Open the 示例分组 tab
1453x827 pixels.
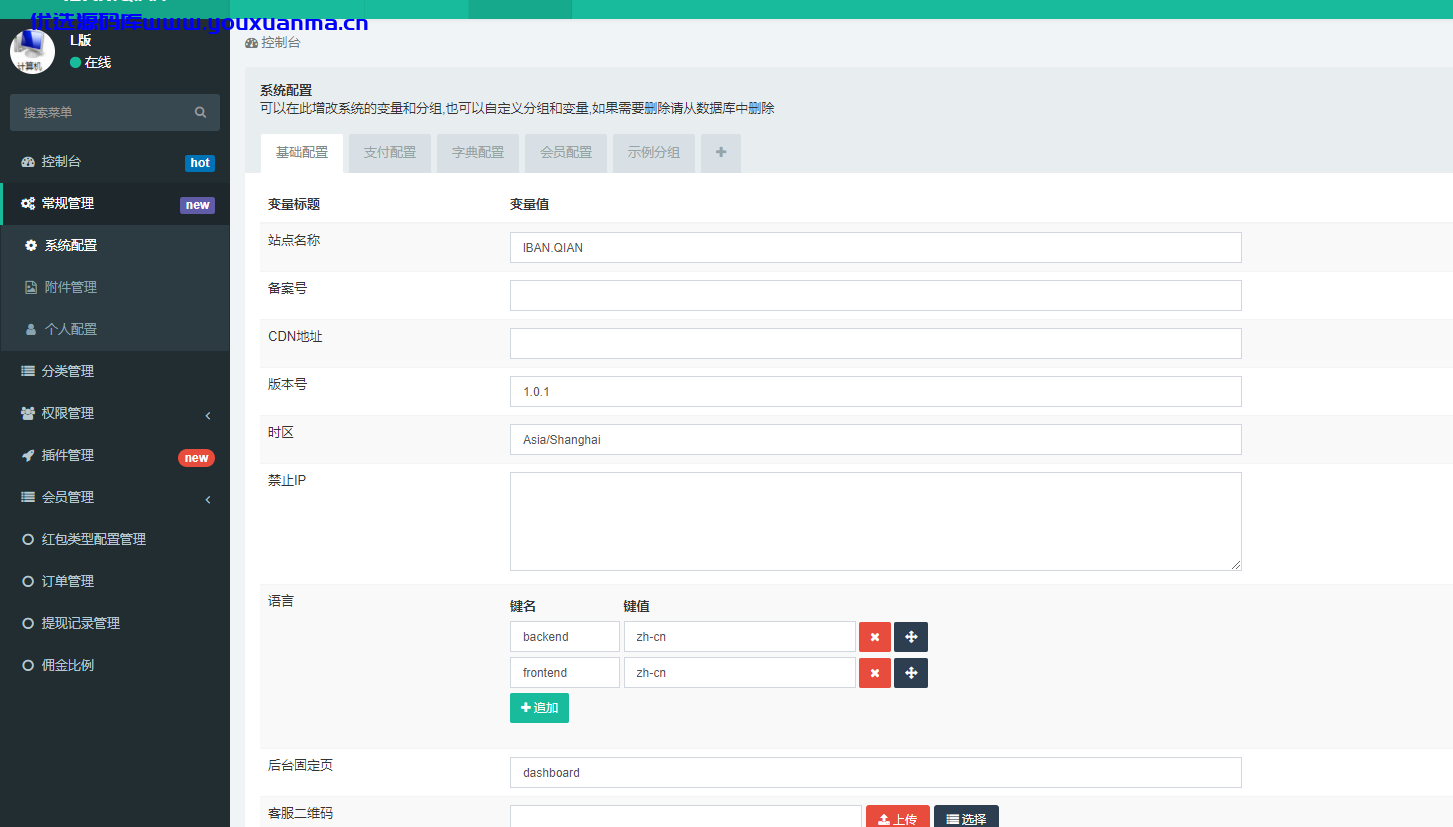tap(654, 153)
